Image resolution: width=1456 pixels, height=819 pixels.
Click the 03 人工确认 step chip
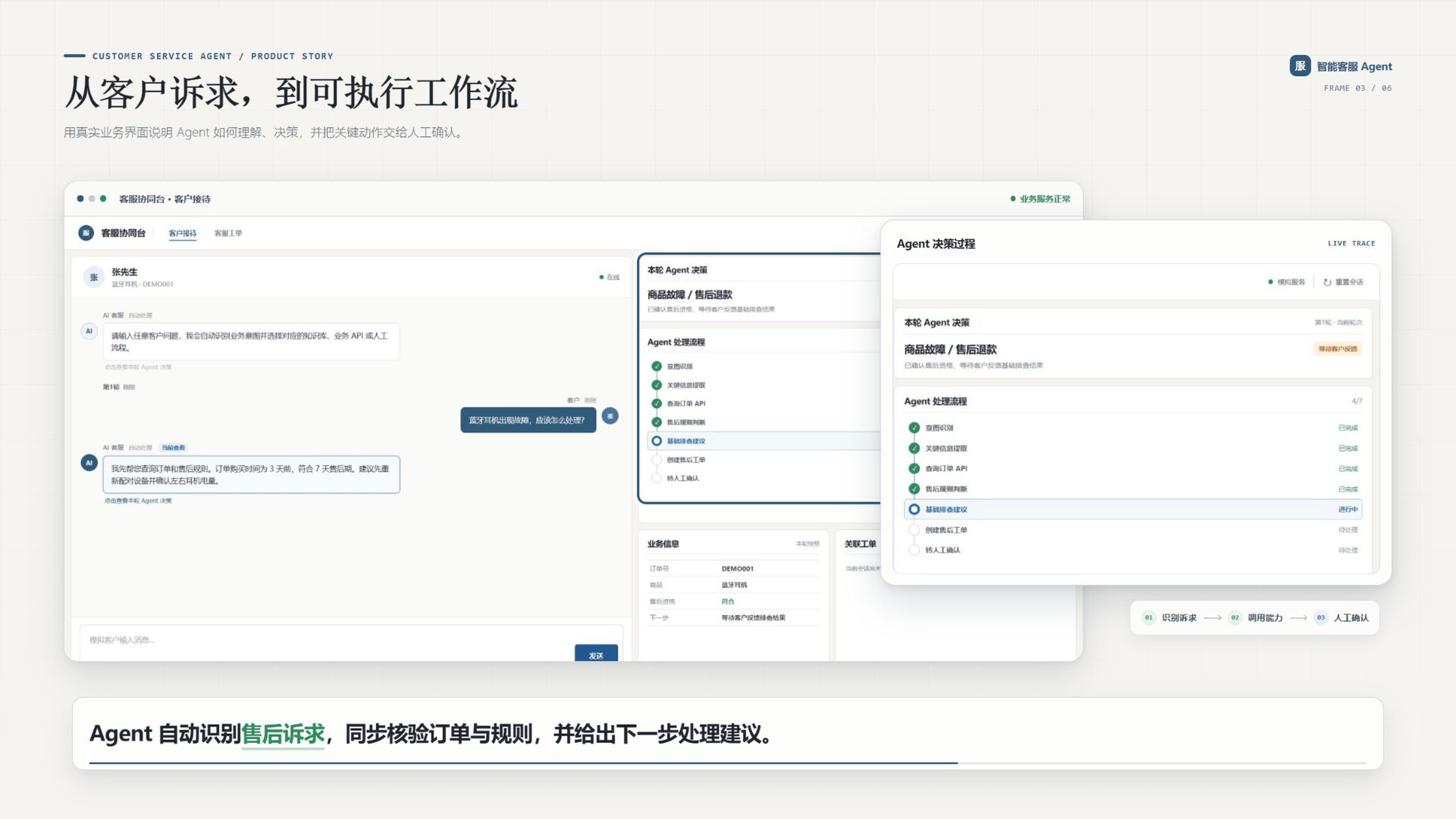pos(1341,618)
